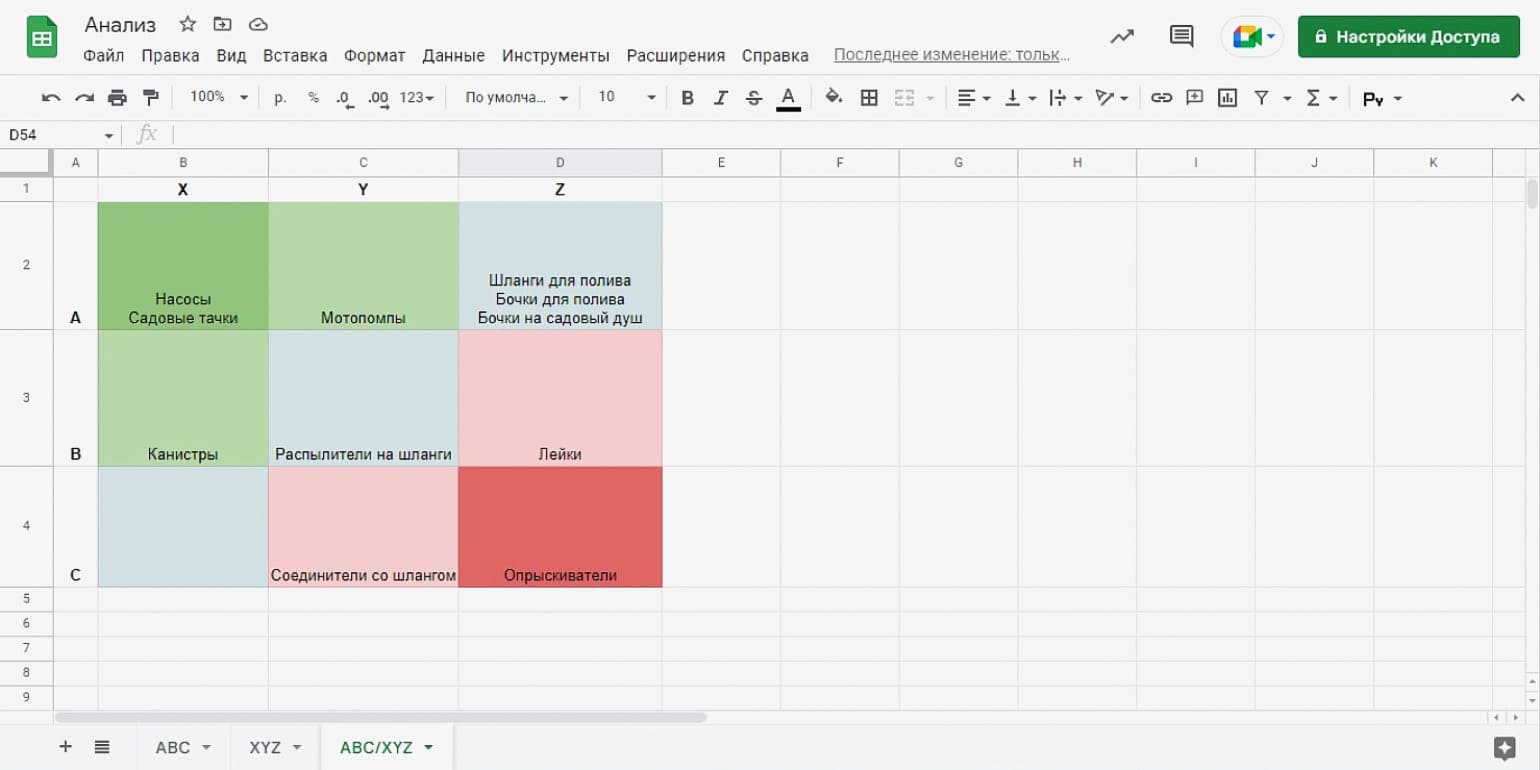Viewport: 1540px width, 770px height.
Task: Click the undo arrow icon
Action: 51,98
